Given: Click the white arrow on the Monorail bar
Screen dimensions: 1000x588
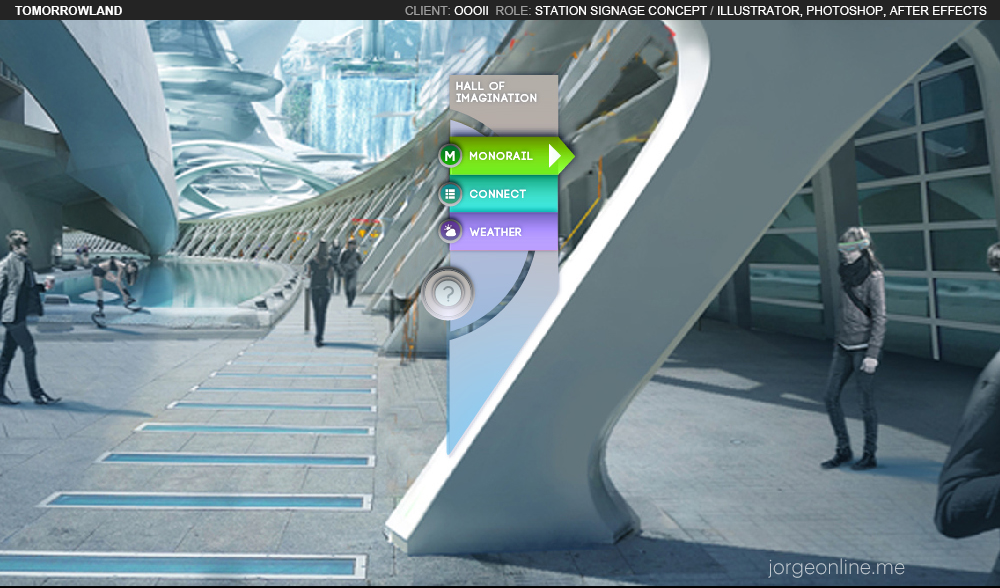Looking at the screenshot, I should click(x=554, y=156).
